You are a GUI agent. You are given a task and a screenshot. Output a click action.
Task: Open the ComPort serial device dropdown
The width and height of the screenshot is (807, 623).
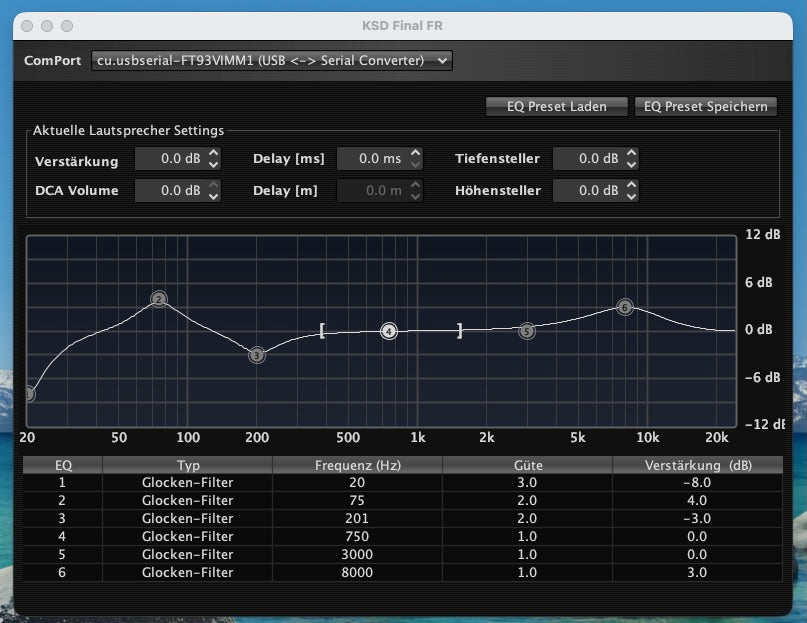[x=271, y=61]
